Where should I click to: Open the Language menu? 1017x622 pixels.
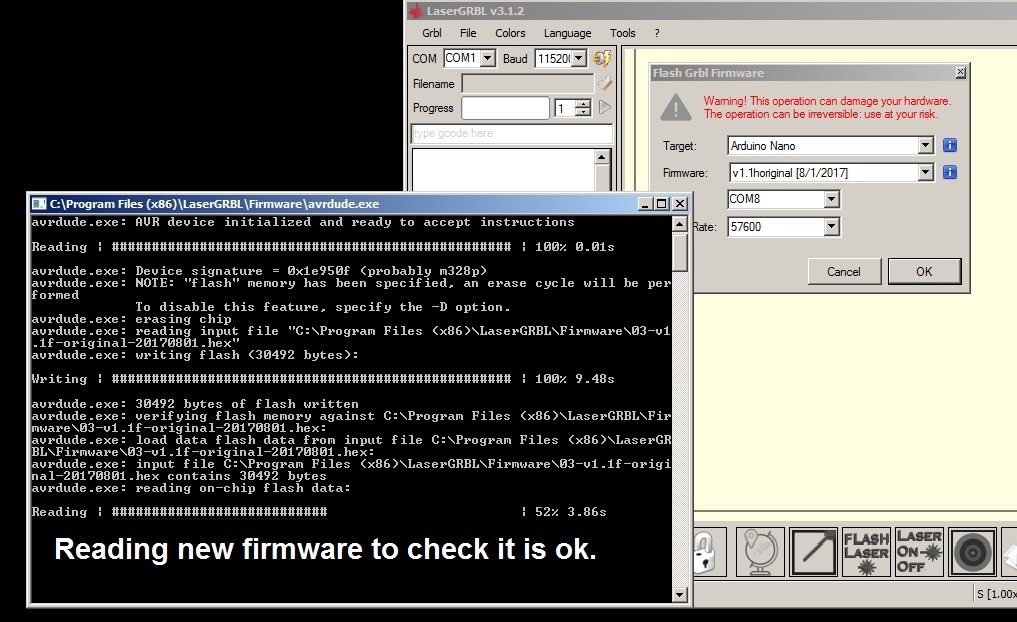coord(568,33)
